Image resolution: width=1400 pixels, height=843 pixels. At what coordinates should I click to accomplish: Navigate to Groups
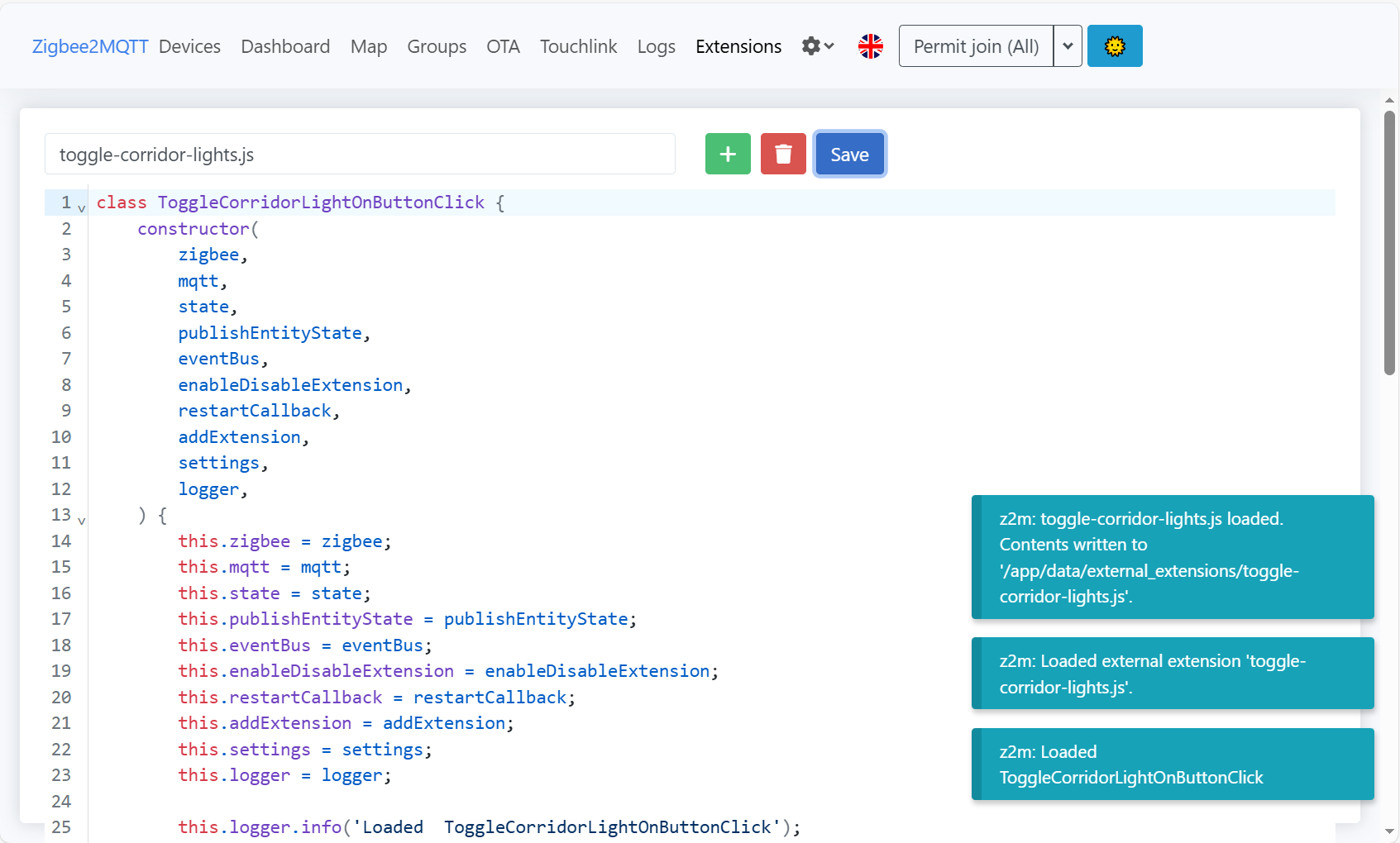click(437, 46)
